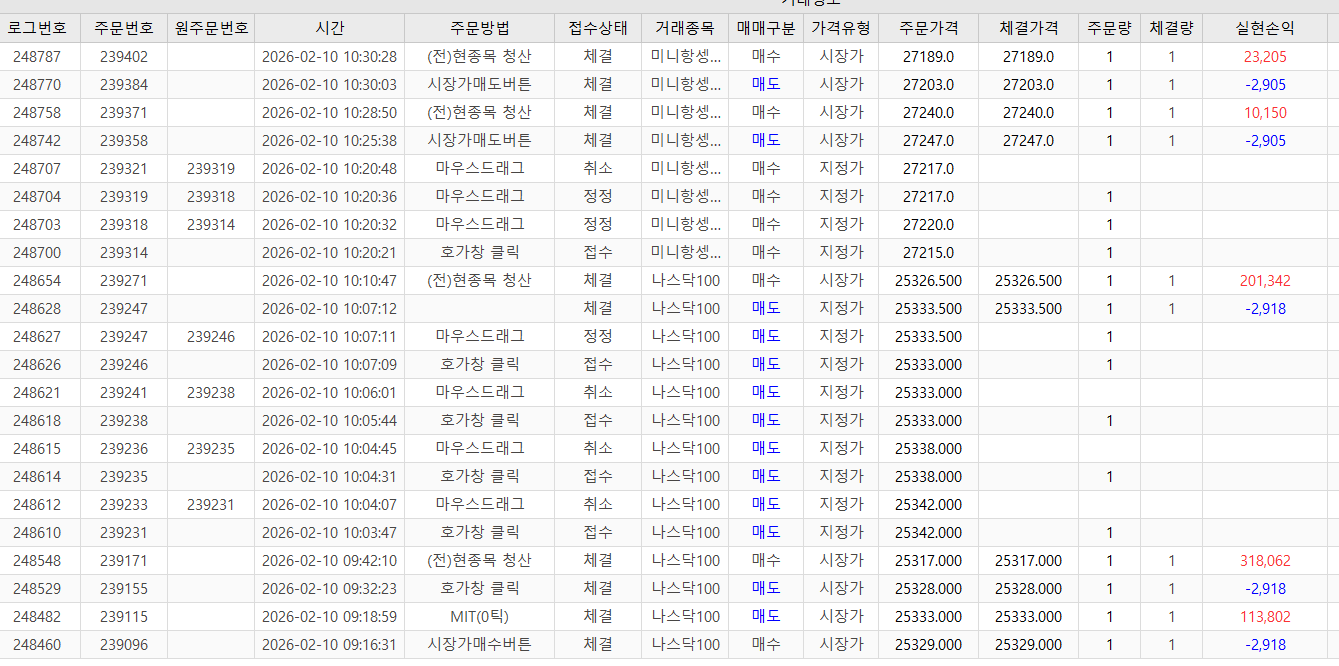Select the MIT(0틱) order method cell

pyautogui.click(x=479, y=617)
